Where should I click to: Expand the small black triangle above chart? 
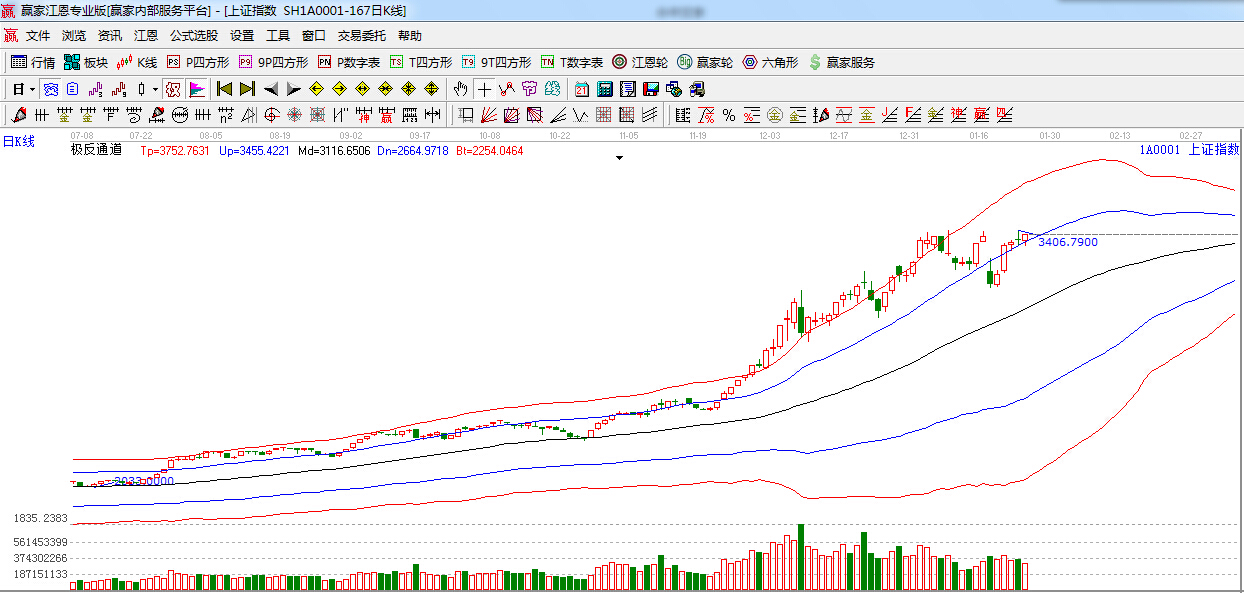[x=619, y=158]
